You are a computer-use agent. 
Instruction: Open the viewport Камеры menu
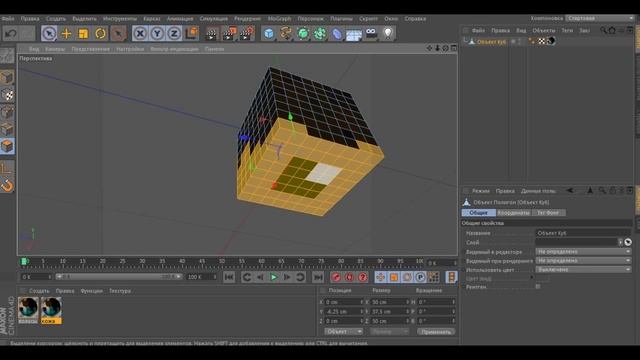(x=55, y=49)
